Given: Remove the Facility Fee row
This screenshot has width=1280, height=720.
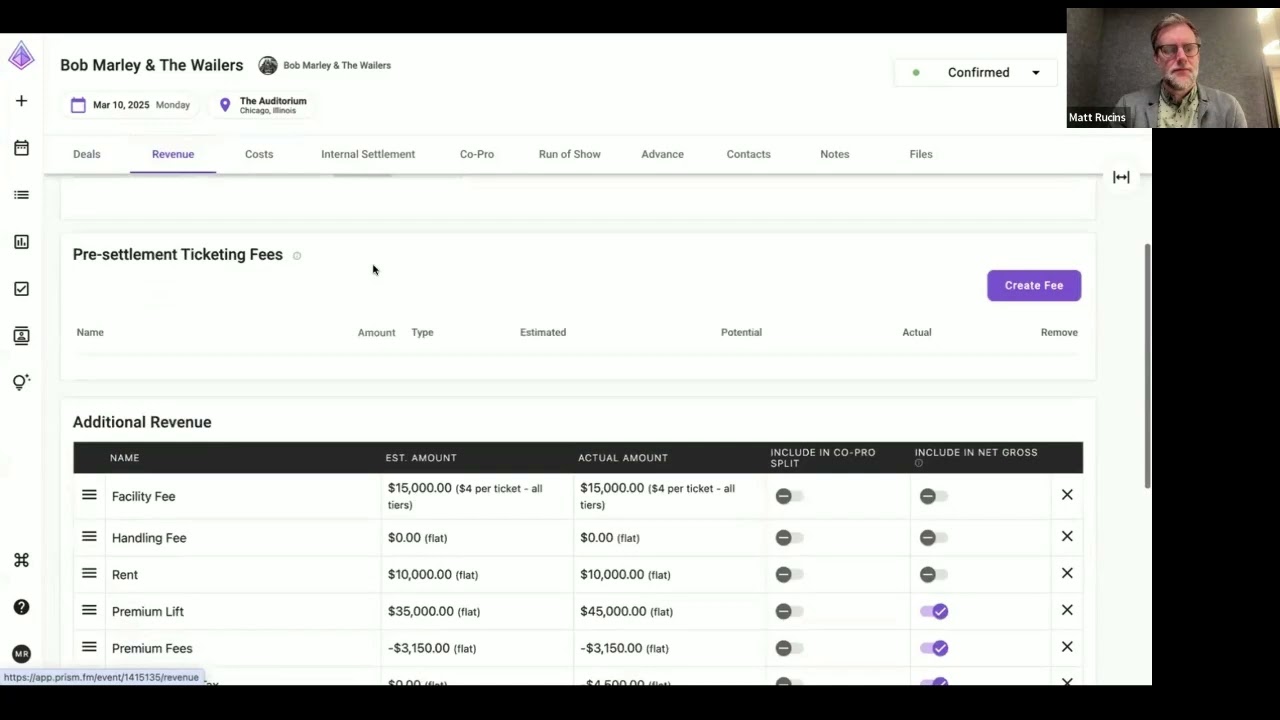Looking at the screenshot, I should click(x=1067, y=495).
